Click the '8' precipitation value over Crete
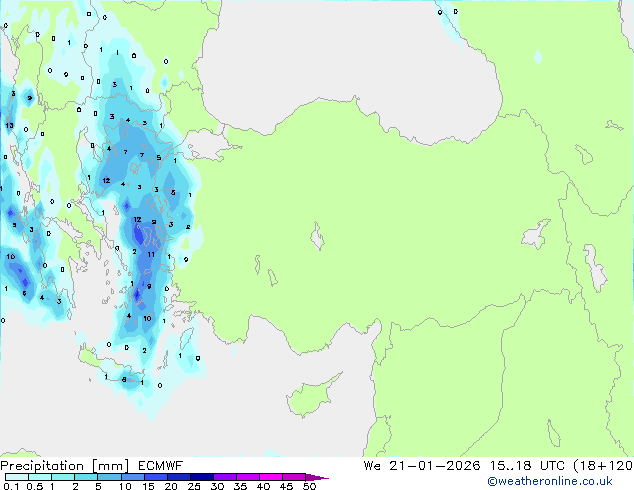The height and width of the screenshot is (490, 634). pyautogui.click(x=124, y=379)
